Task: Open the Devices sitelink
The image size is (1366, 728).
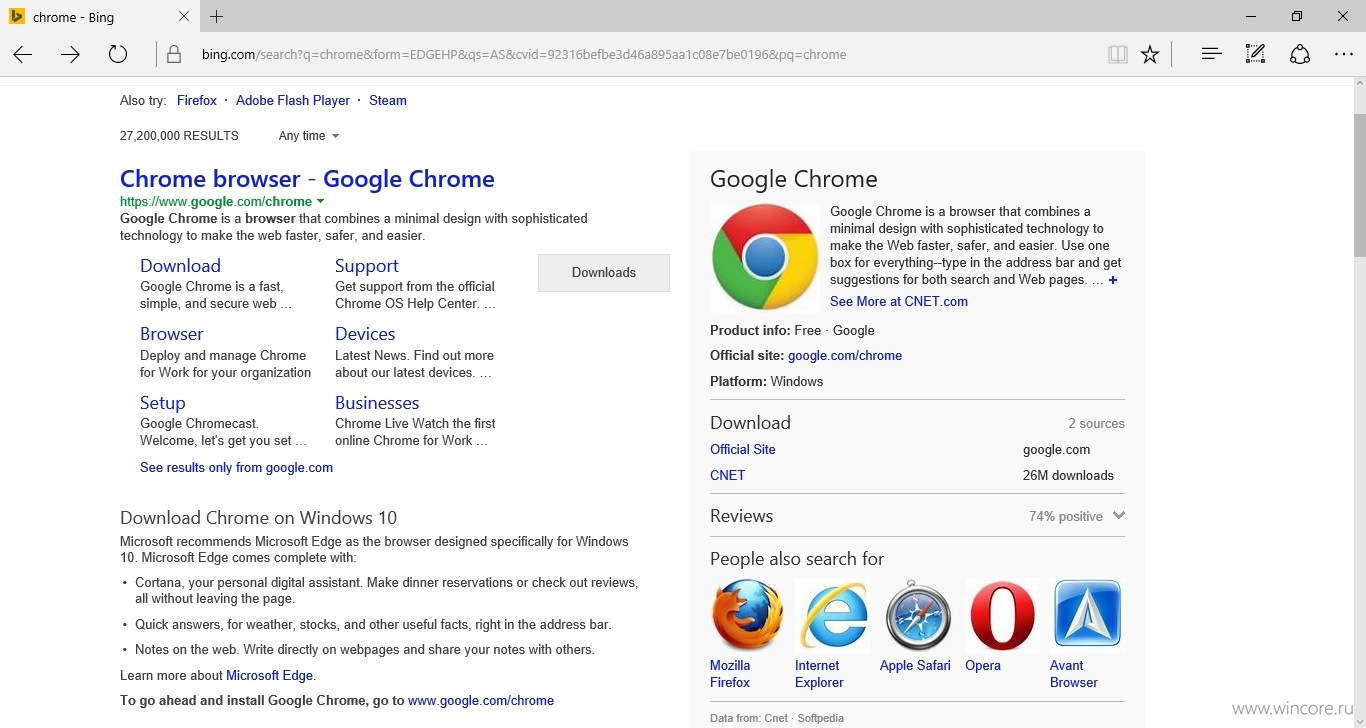Action: [x=365, y=334]
